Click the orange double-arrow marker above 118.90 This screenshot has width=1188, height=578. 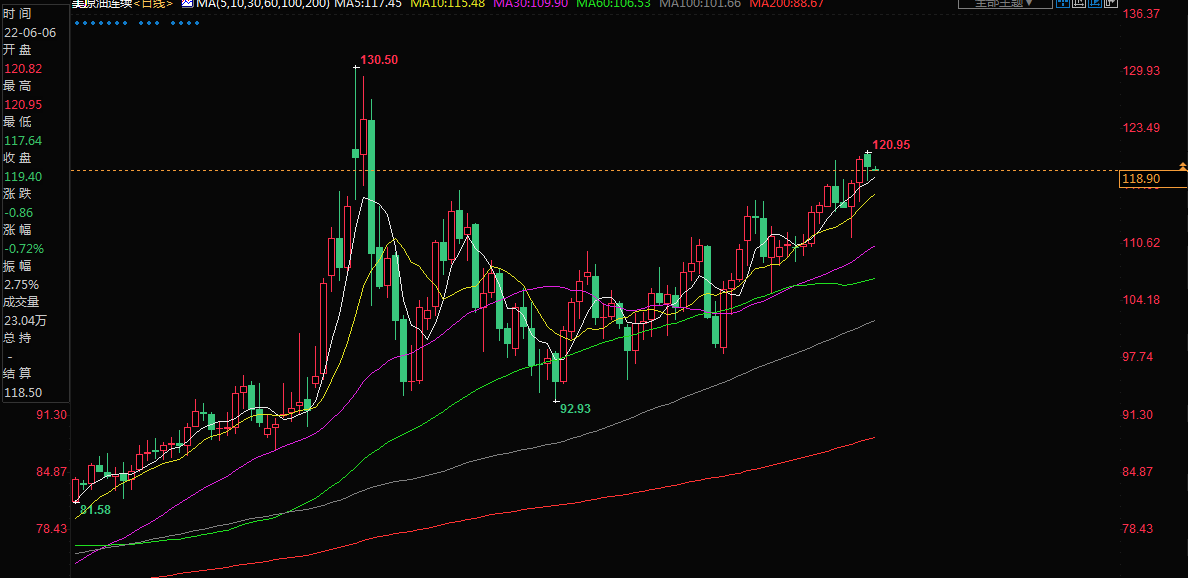pos(1183,165)
